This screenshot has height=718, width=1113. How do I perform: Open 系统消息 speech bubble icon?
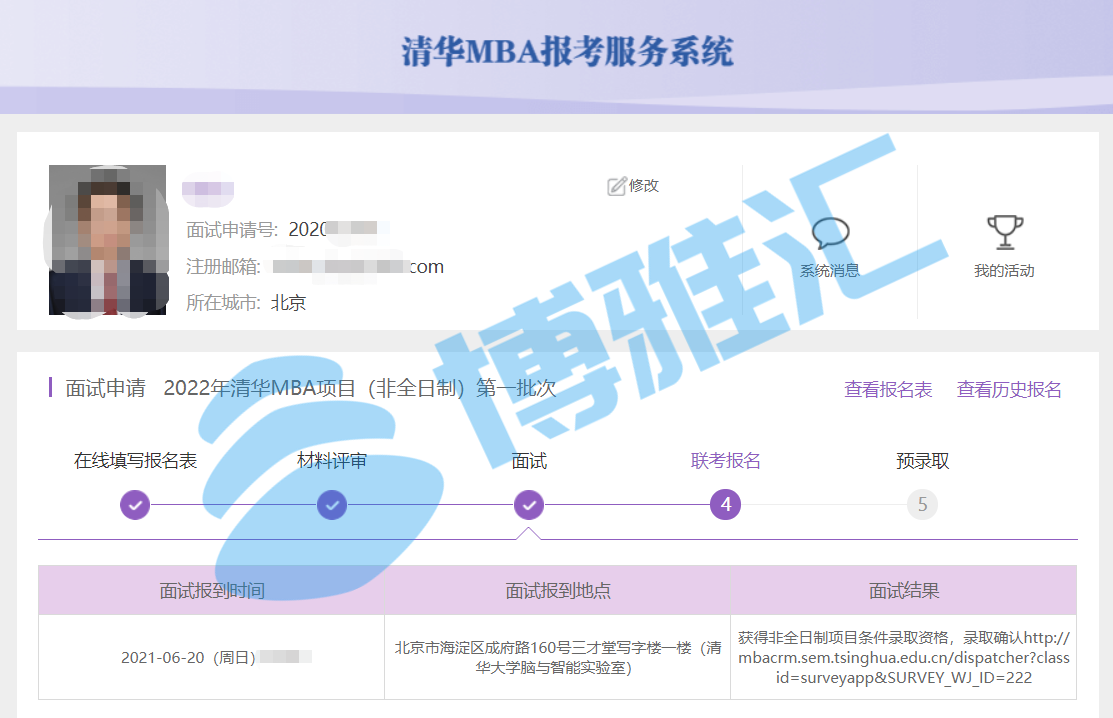(x=830, y=233)
